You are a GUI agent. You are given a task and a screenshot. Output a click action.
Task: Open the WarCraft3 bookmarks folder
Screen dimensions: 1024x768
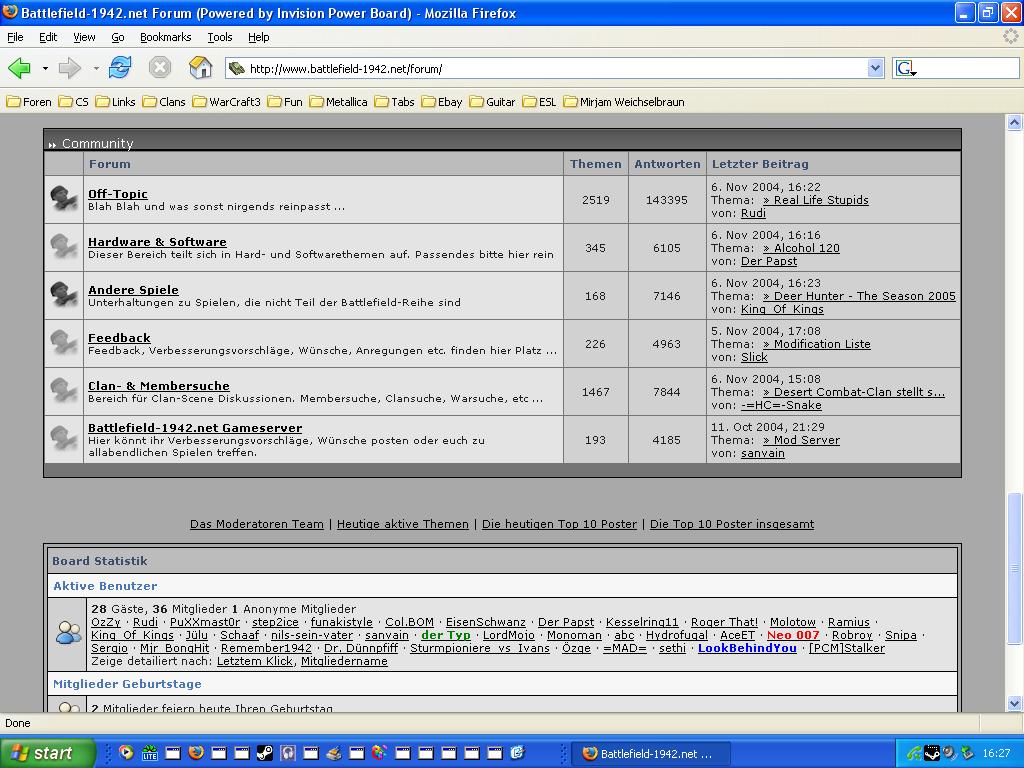(x=226, y=102)
